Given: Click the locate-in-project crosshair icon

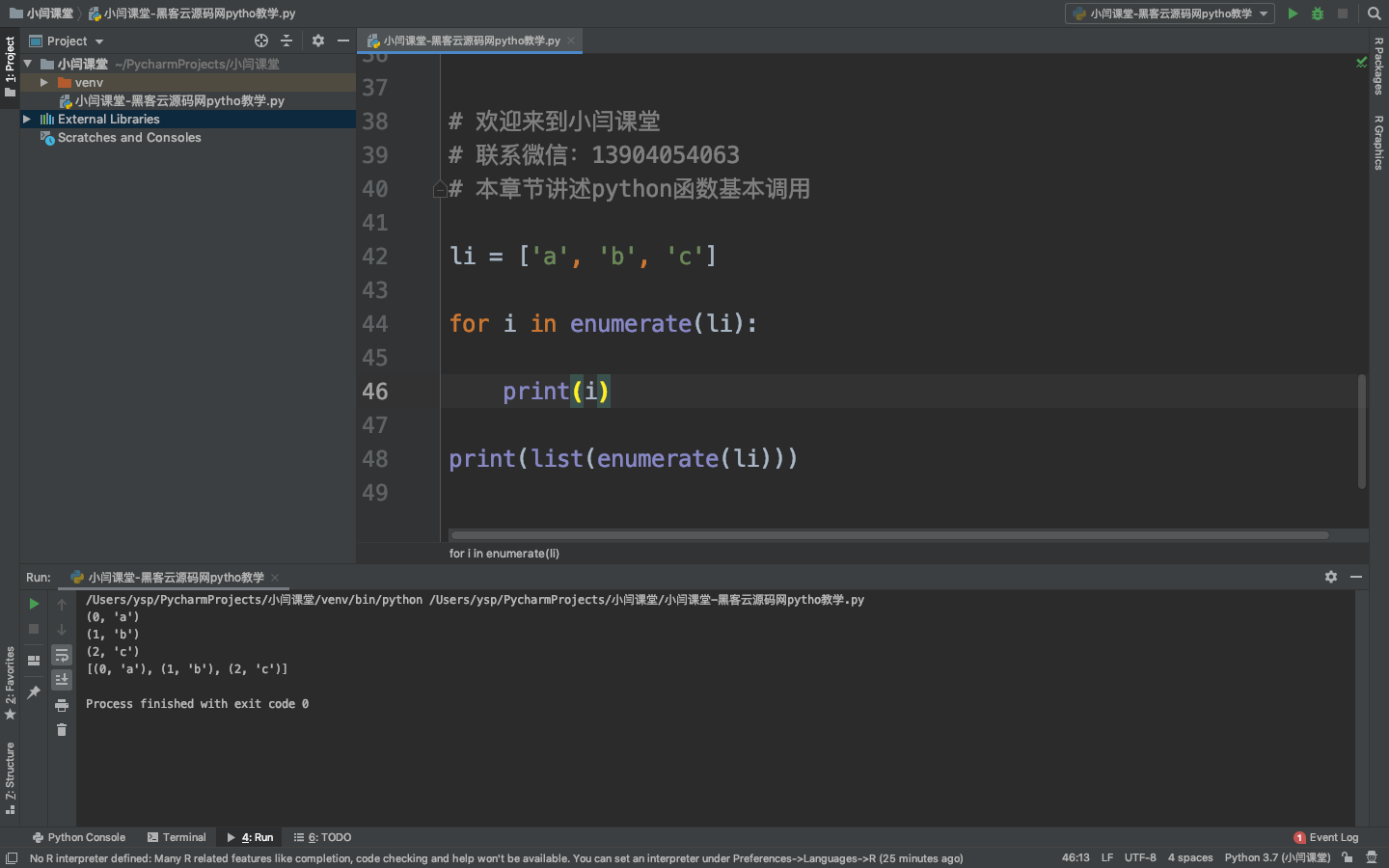Looking at the screenshot, I should 261,41.
